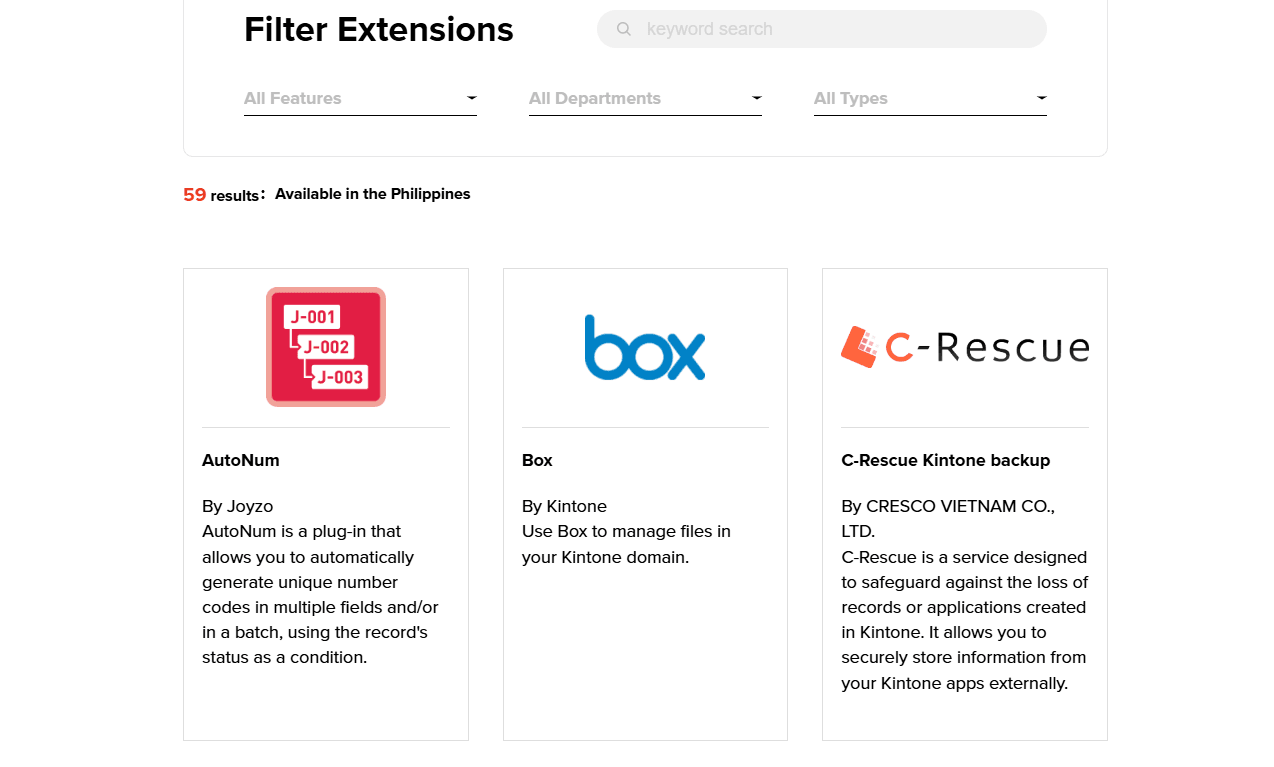
Task: Open the AutoNum plug-in logo
Action: 326,347
